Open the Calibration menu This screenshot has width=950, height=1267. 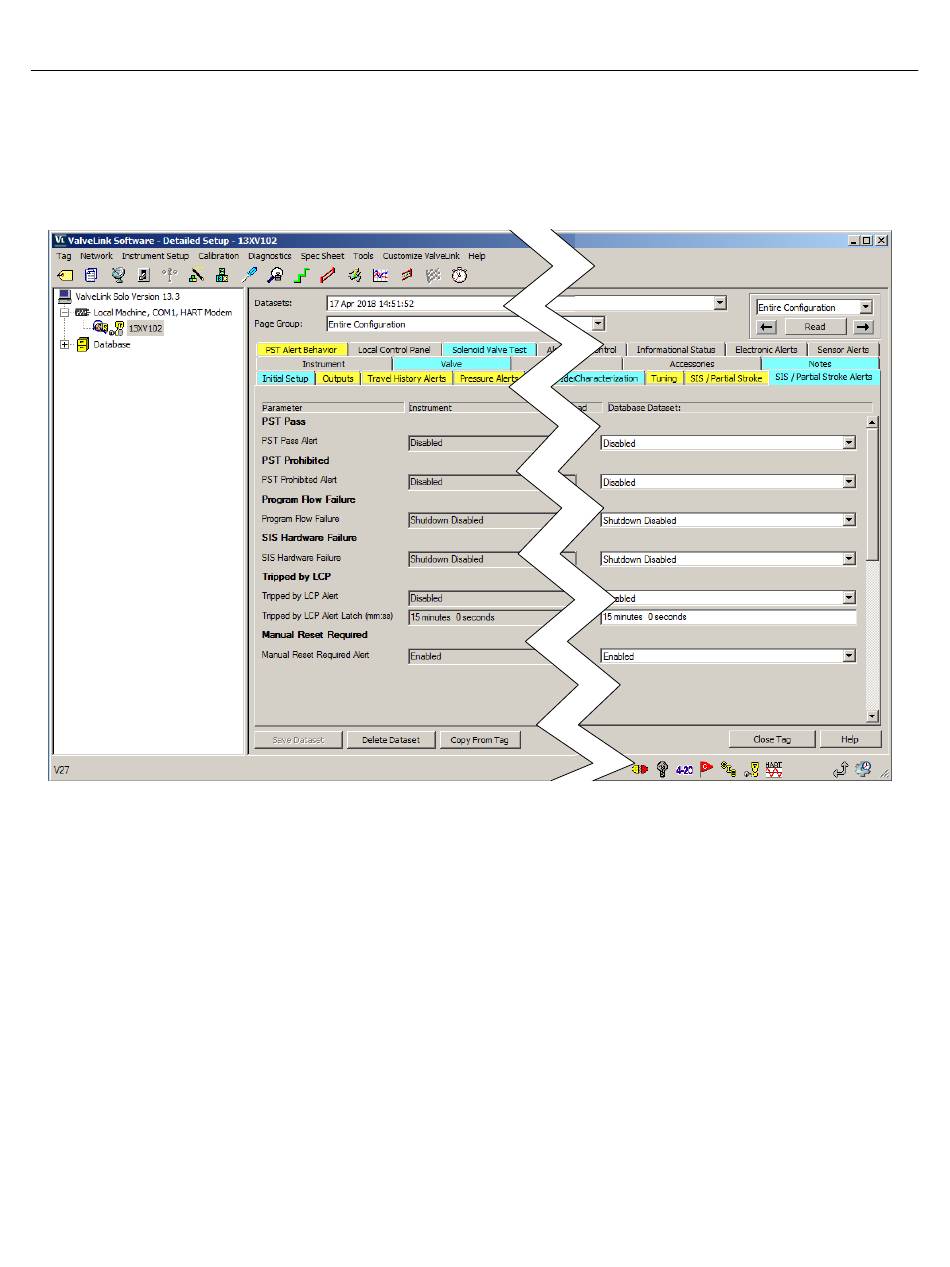click(219, 256)
